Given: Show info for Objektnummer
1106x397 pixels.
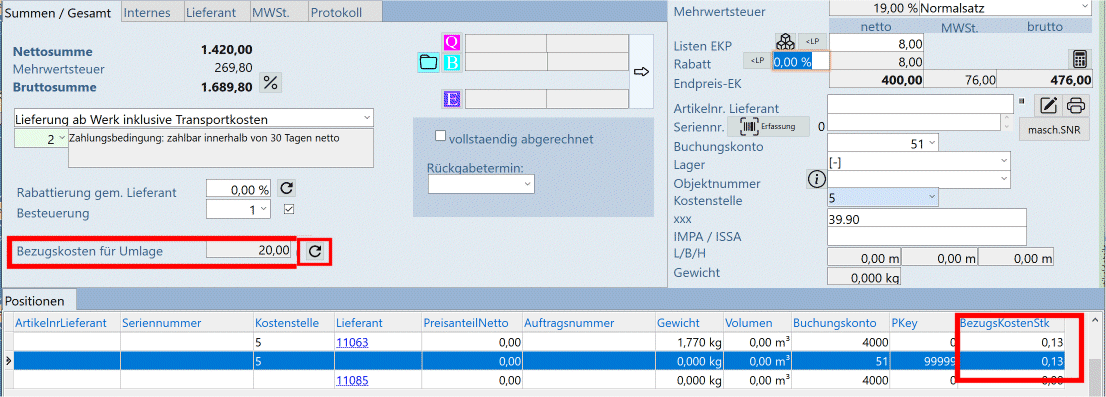Looking at the screenshot, I should 816,179.
